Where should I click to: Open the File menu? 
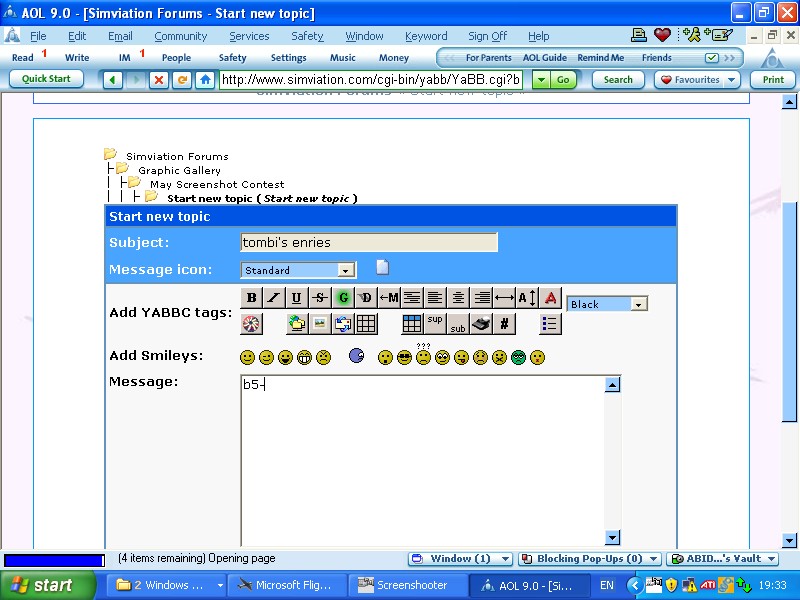click(x=38, y=36)
